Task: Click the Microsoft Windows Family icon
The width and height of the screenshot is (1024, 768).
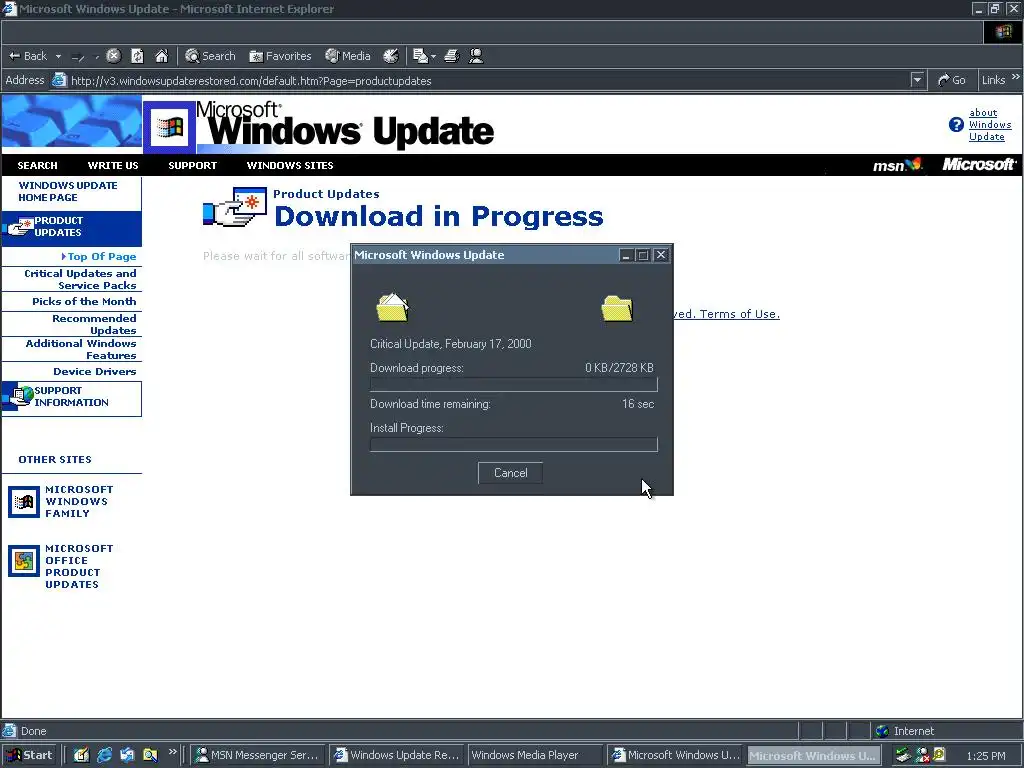Action: [24, 502]
